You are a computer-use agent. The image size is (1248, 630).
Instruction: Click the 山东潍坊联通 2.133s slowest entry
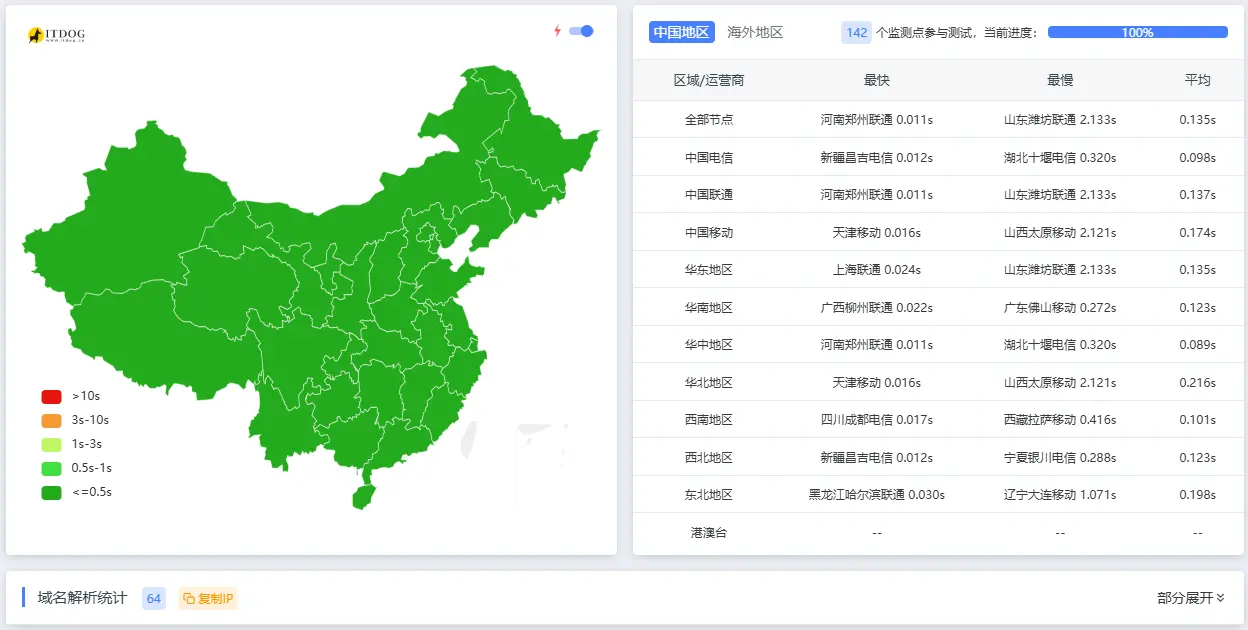(1059, 119)
